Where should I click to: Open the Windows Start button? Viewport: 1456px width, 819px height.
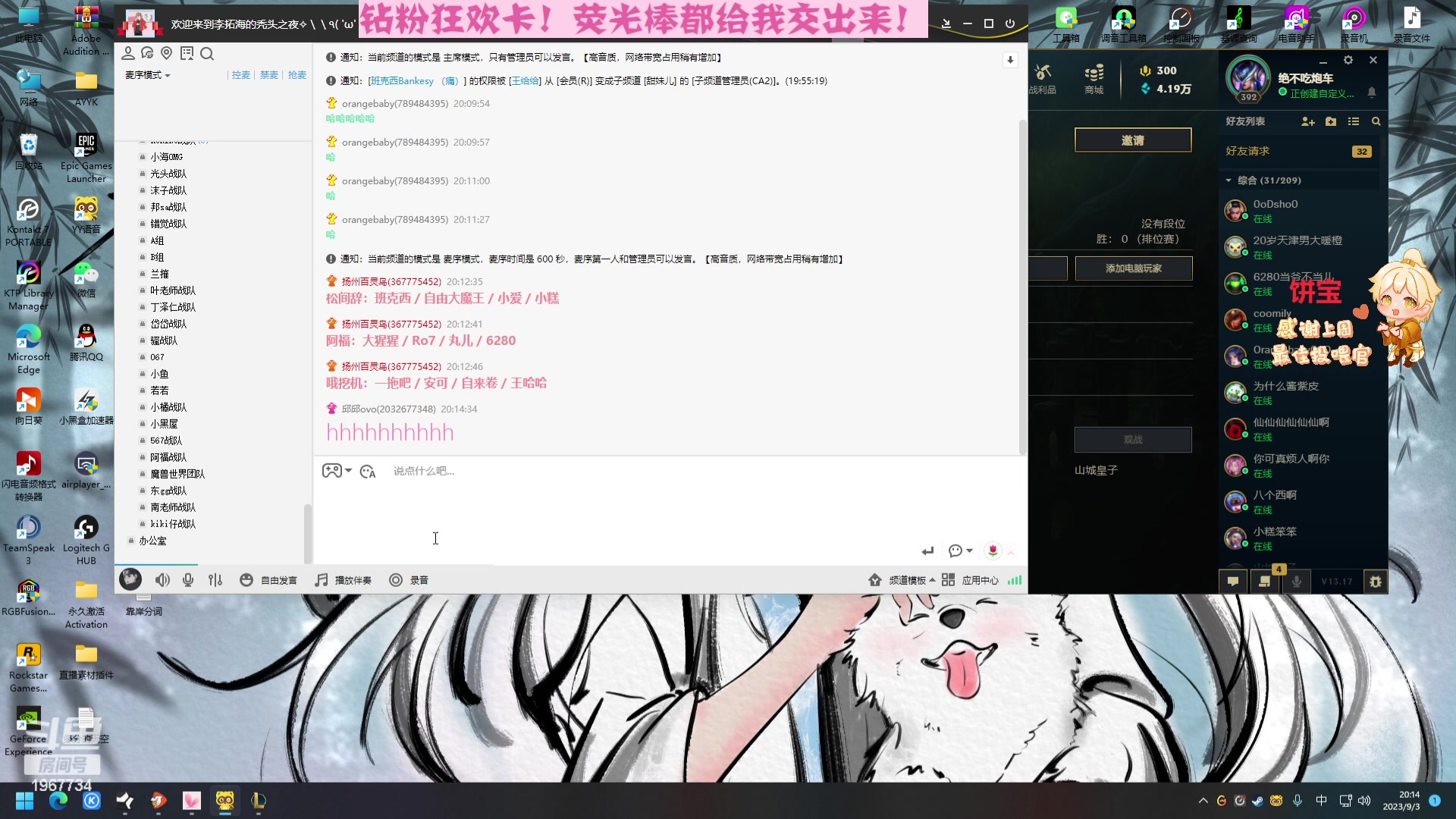tap(24, 801)
